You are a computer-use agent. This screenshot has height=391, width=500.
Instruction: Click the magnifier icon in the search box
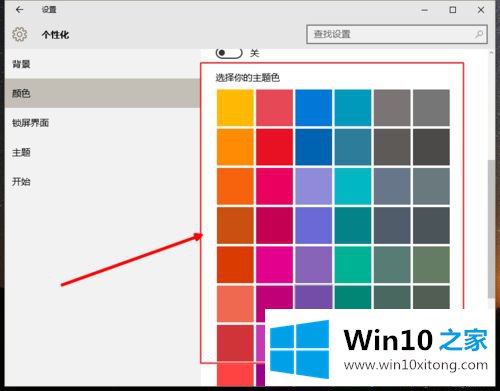479,34
